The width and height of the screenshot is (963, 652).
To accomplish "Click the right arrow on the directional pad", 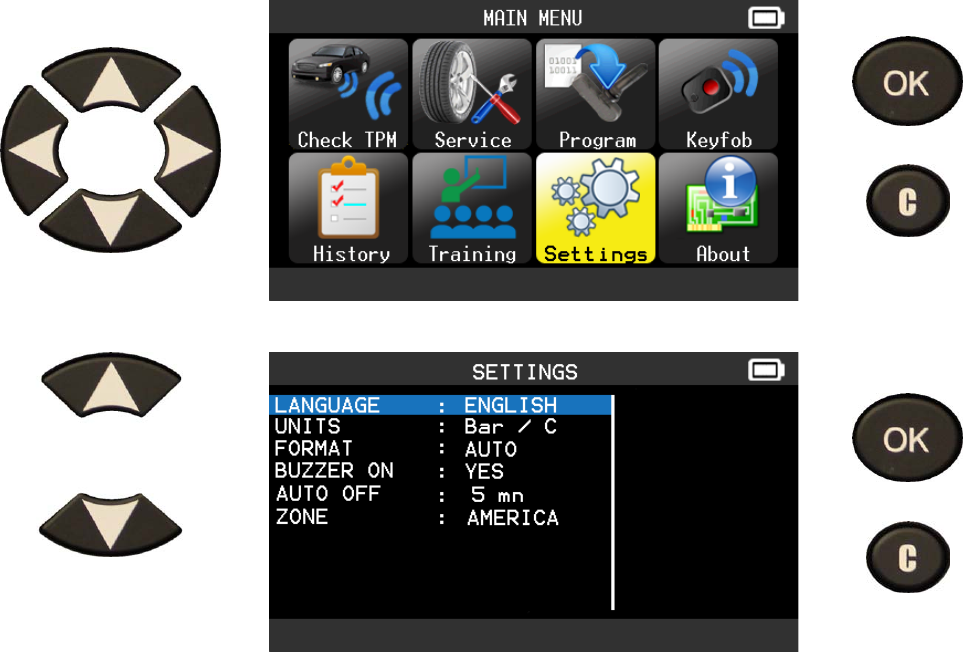I will point(188,150).
